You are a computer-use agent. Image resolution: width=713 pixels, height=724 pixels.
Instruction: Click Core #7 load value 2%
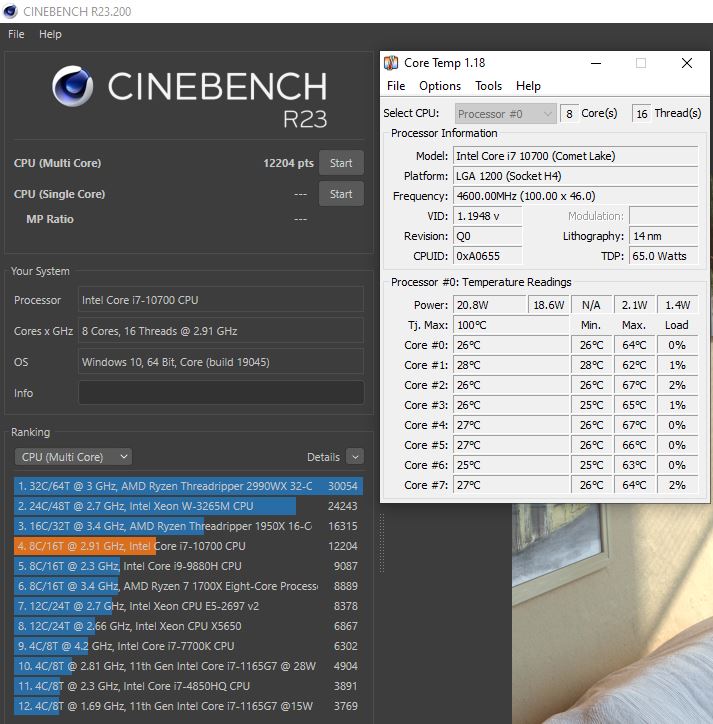coord(677,485)
